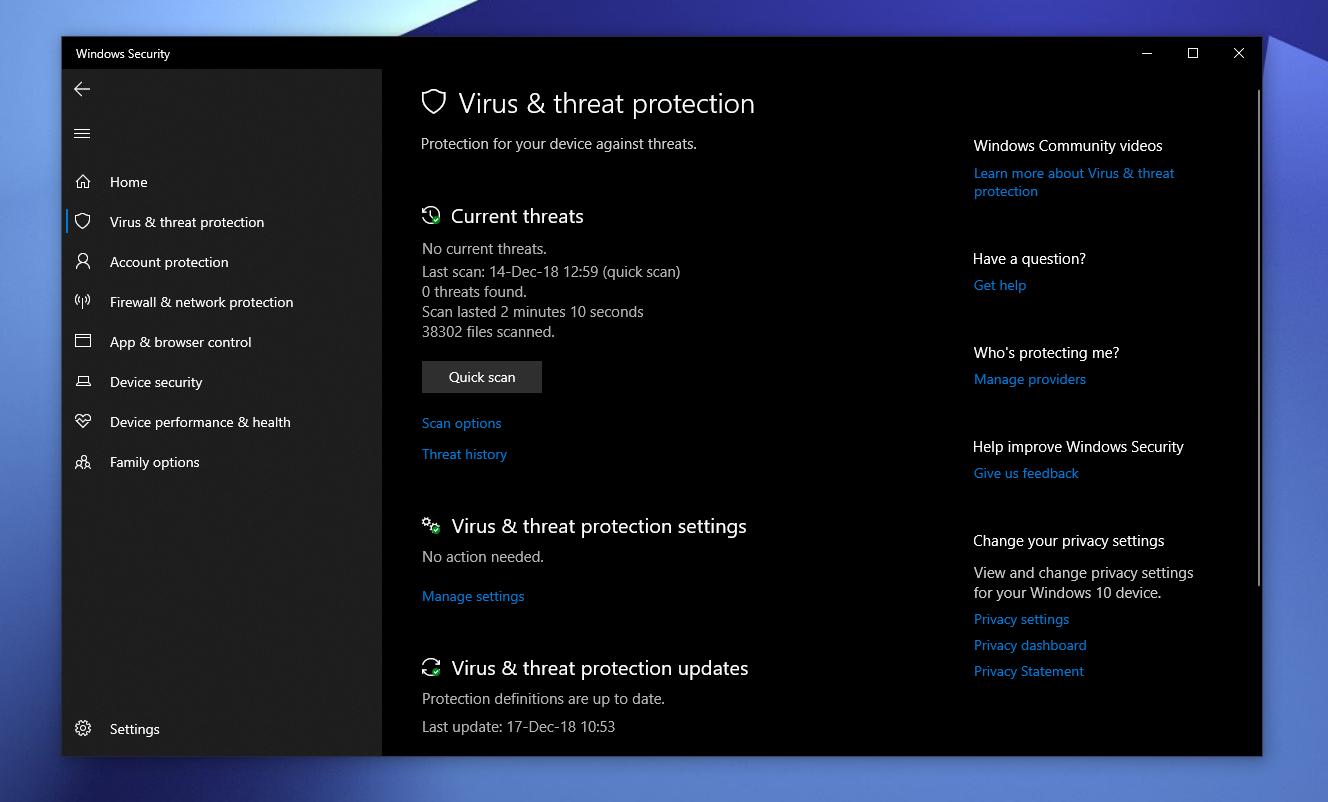1328x802 pixels.
Task: Open Settings label in sidebar
Action: (x=135, y=729)
